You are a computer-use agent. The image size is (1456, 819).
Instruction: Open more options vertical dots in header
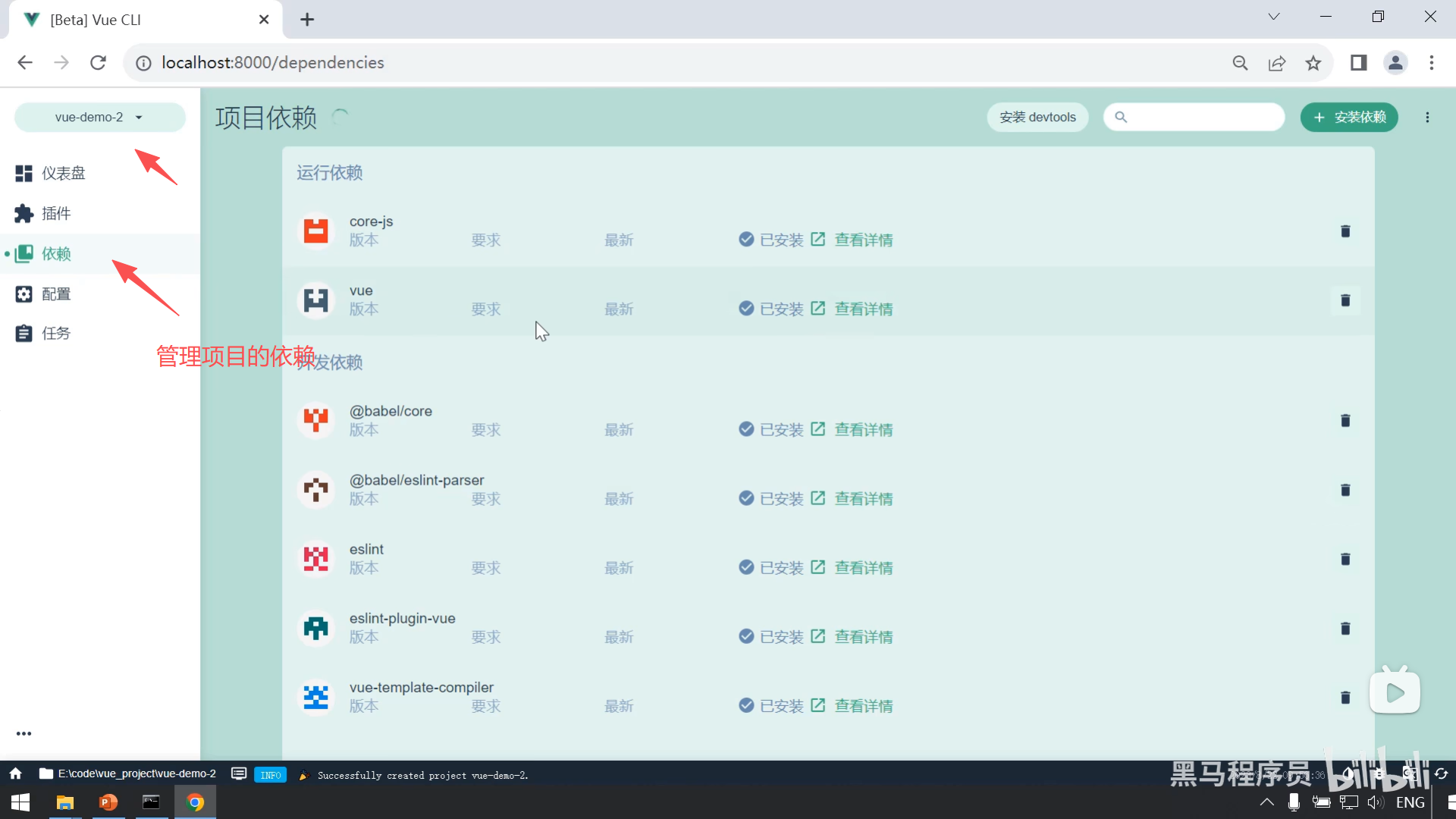tap(1427, 118)
